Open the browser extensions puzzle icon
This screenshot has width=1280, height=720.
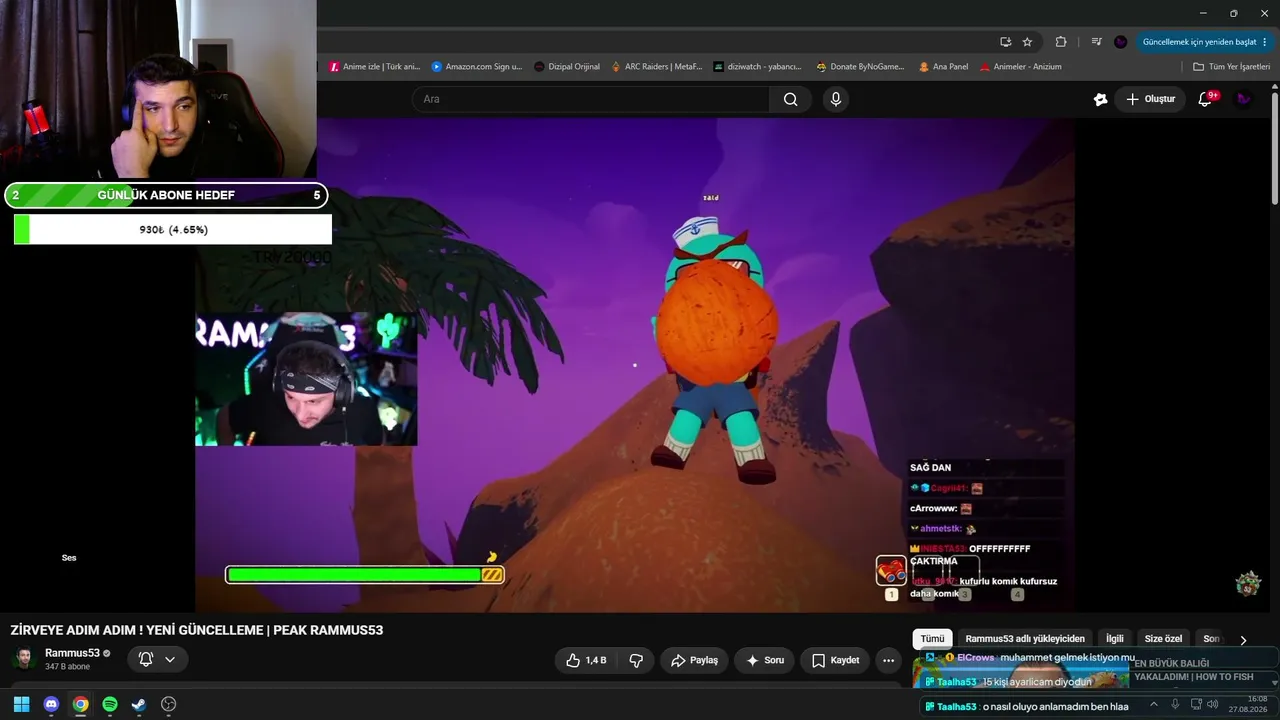click(x=1061, y=42)
